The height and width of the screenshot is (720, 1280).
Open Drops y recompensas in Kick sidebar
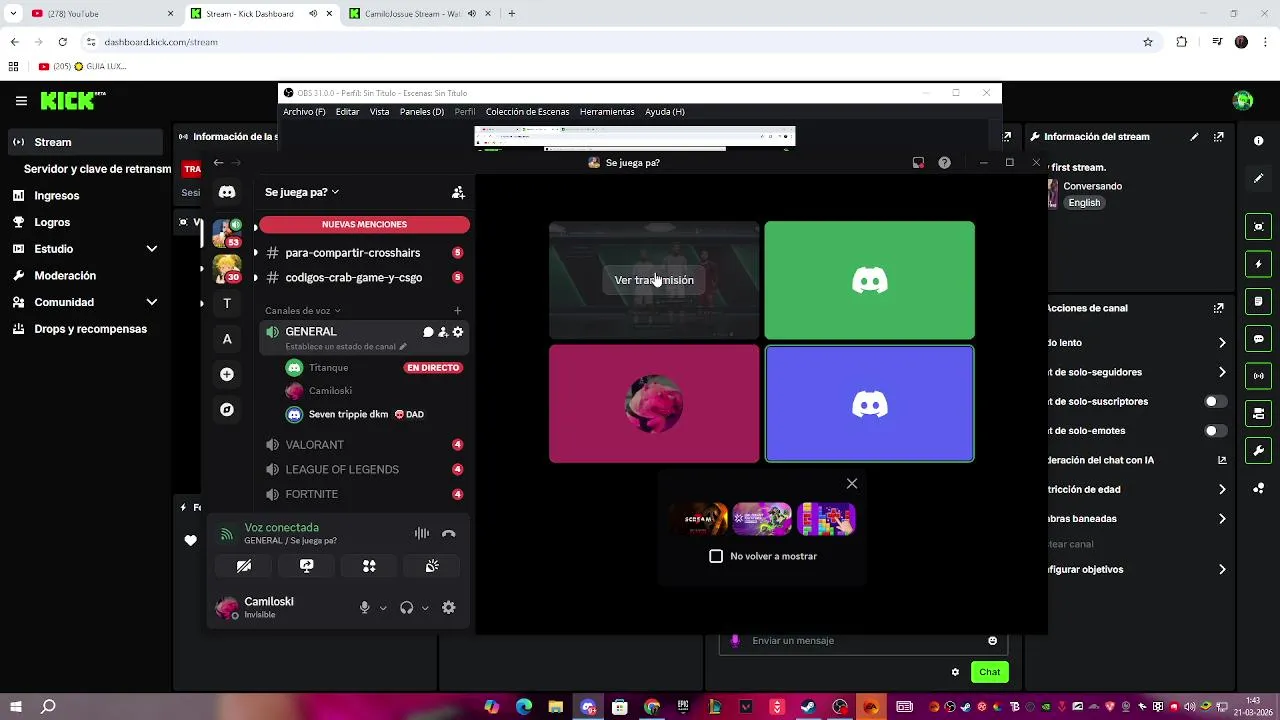click(x=84, y=329)
